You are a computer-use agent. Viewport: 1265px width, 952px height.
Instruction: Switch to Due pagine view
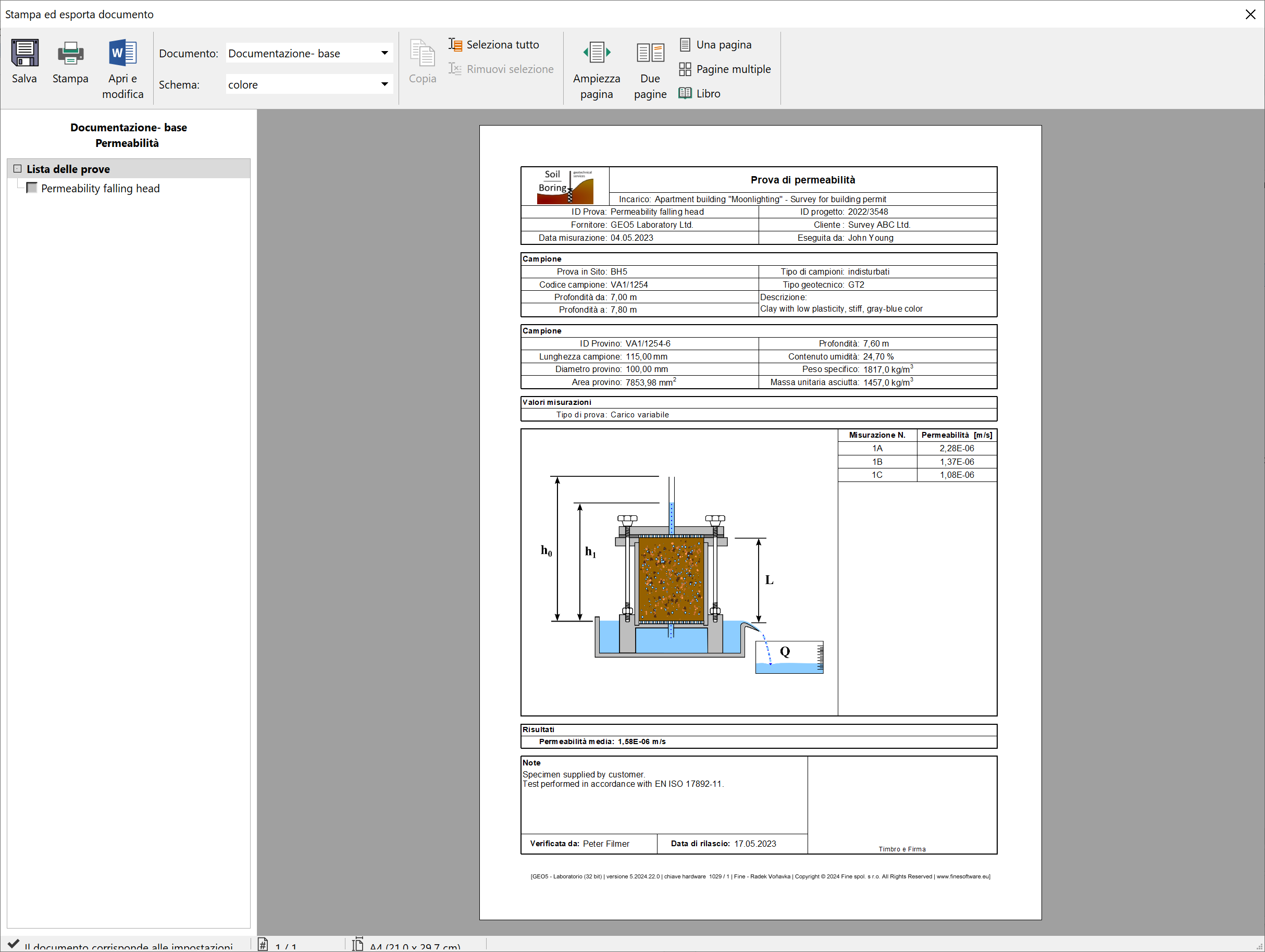[x=650, y=53]
